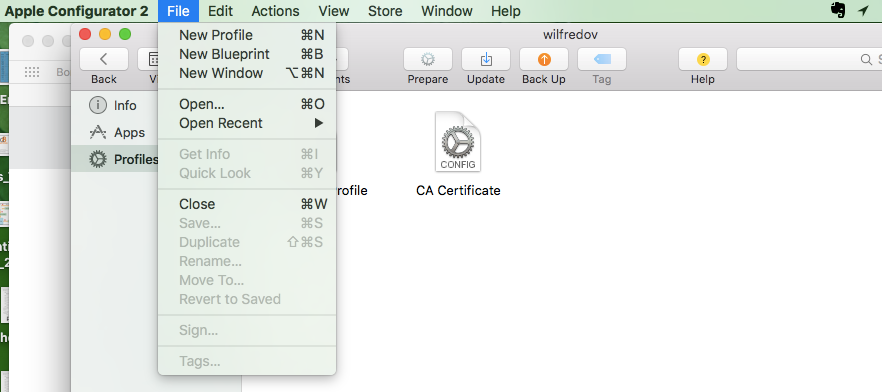Choose New Profile from File menu

(247, 35)
